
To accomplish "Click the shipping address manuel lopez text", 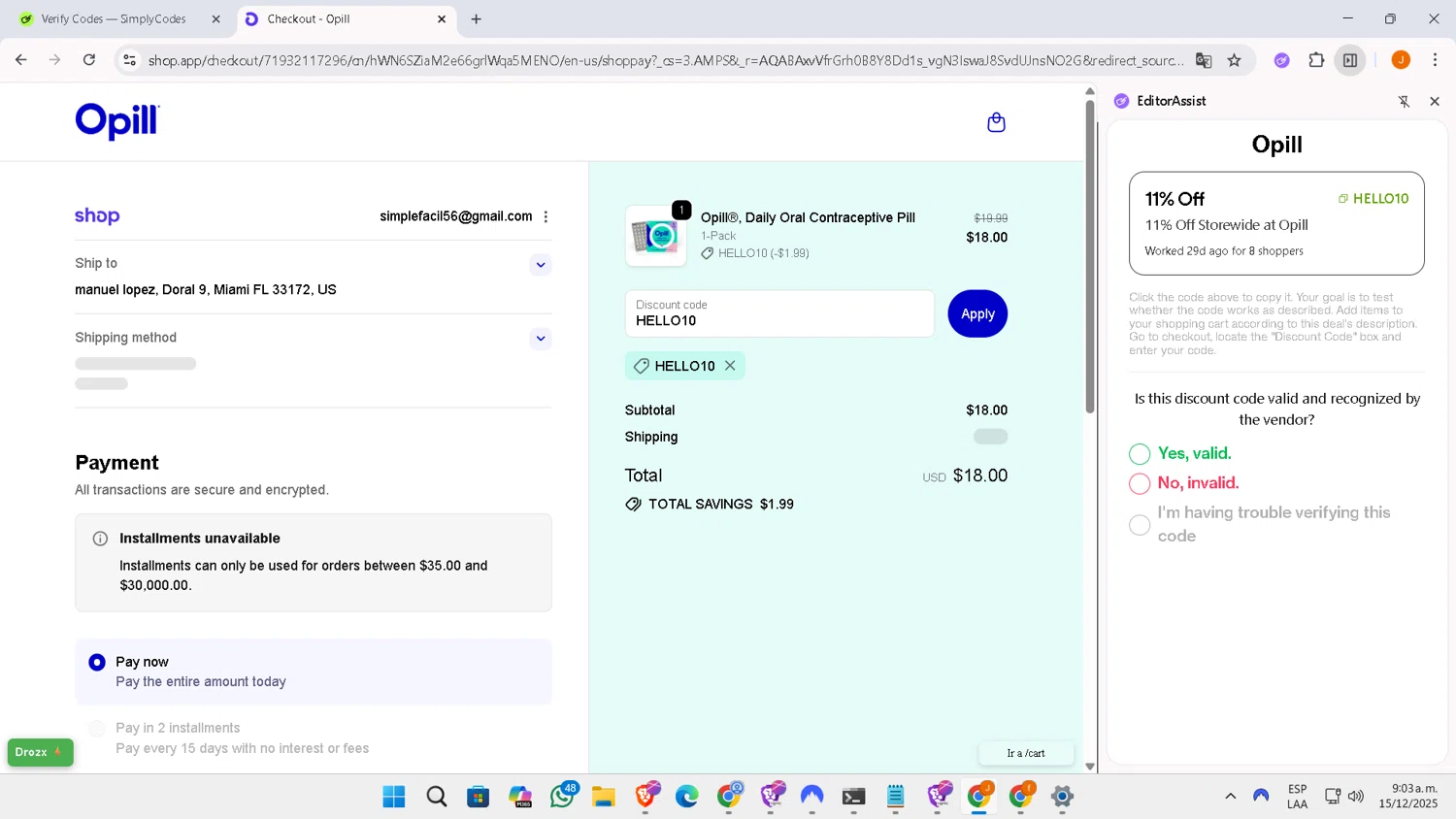I will (206, 290).
